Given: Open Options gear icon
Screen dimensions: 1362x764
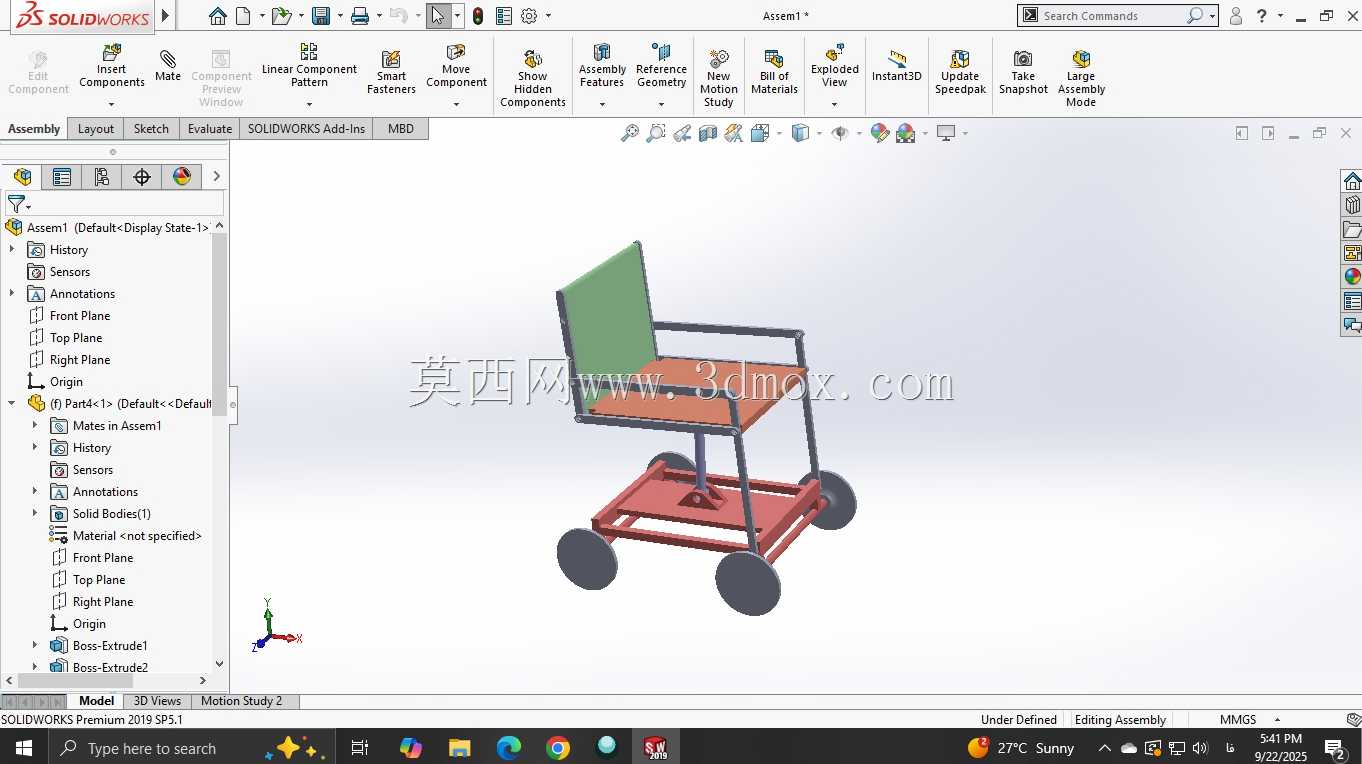Looking at the screenshot, I should (529, 16).
